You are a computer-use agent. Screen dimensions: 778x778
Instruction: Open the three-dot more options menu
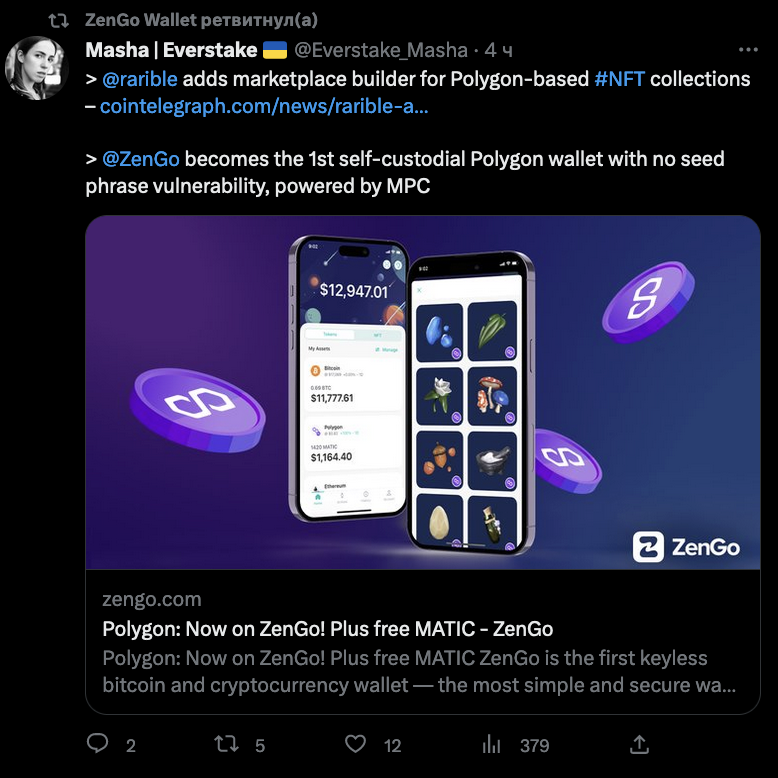coord(748,49)
